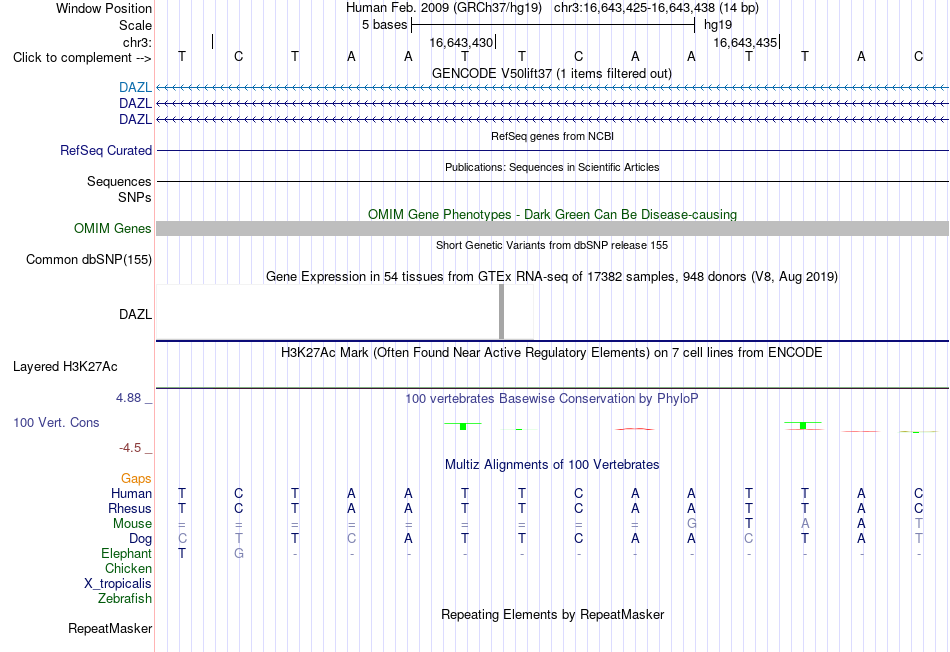Click the RefSeq Curated track label
The height and width of the screenshot is (652, 950).
click(106, 150)
